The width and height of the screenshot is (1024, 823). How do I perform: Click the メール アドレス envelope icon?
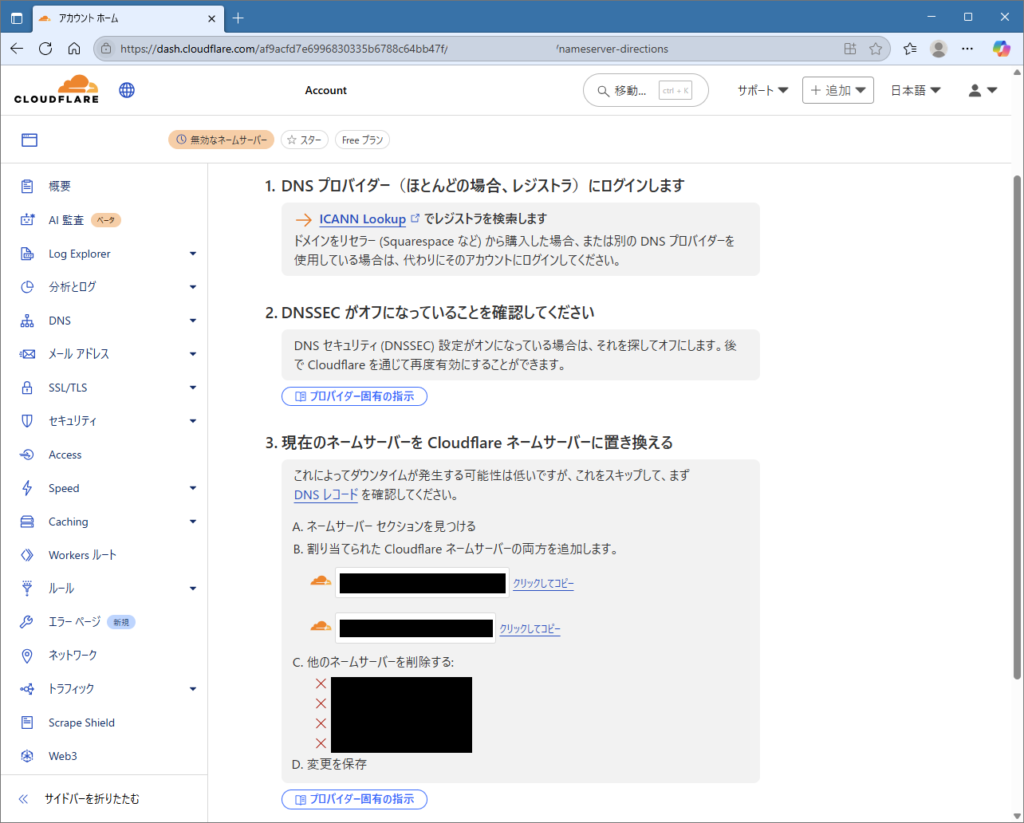[x=27, y=354]
